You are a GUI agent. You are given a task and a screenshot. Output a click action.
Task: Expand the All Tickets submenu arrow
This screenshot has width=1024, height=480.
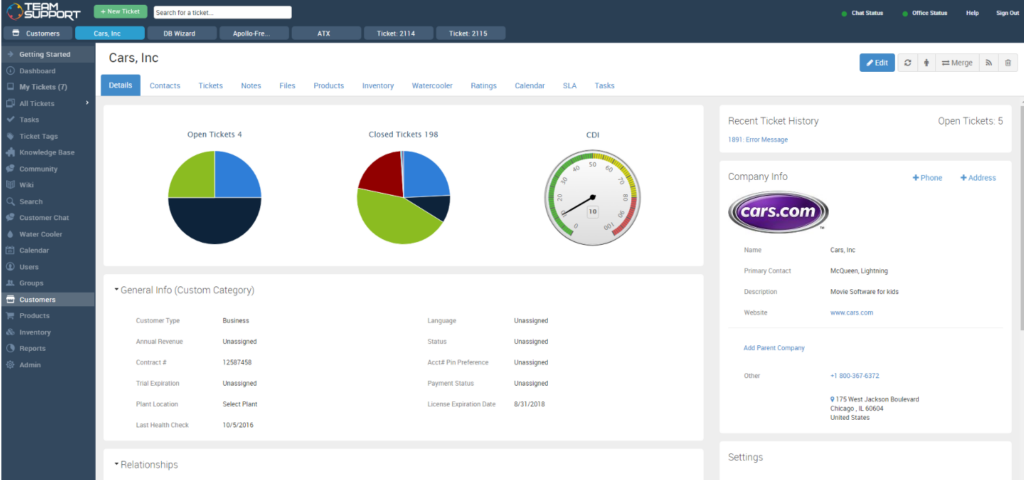pos(87,103)
